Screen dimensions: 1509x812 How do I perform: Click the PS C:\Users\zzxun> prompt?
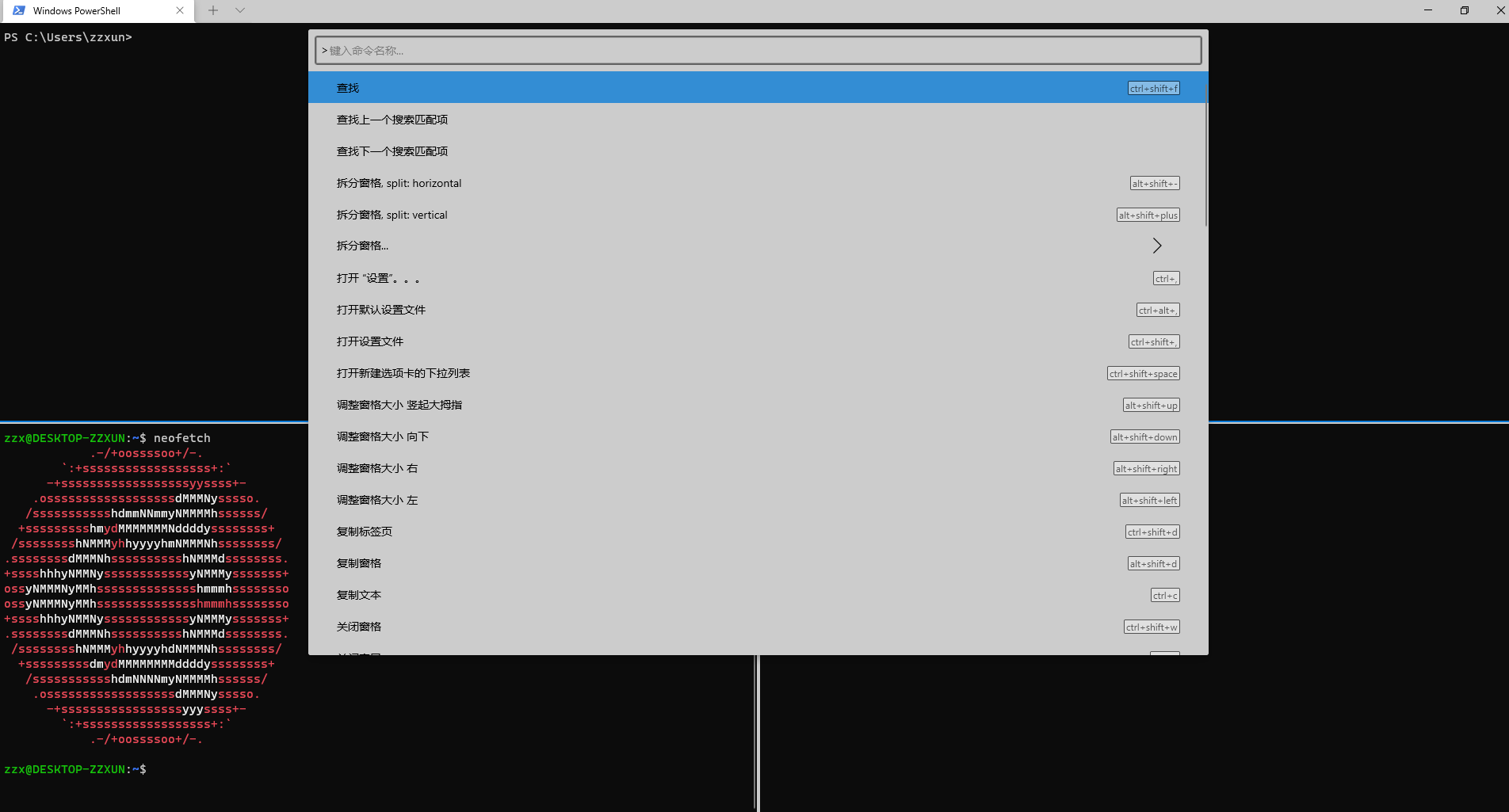click(68, 37)
